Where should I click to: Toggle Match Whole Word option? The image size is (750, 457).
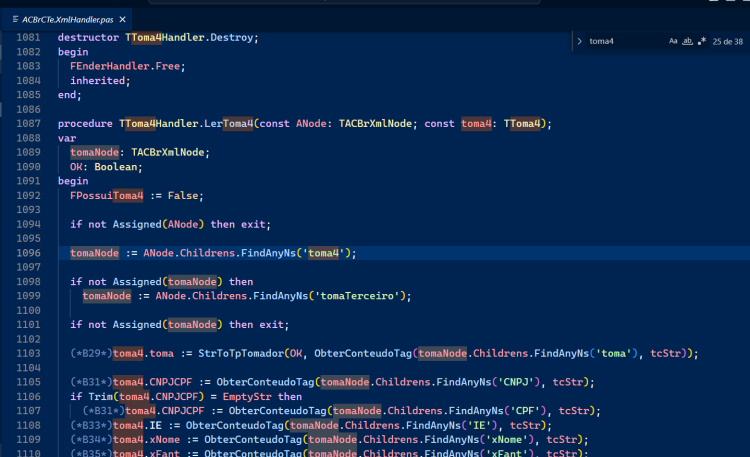[687, 41]
